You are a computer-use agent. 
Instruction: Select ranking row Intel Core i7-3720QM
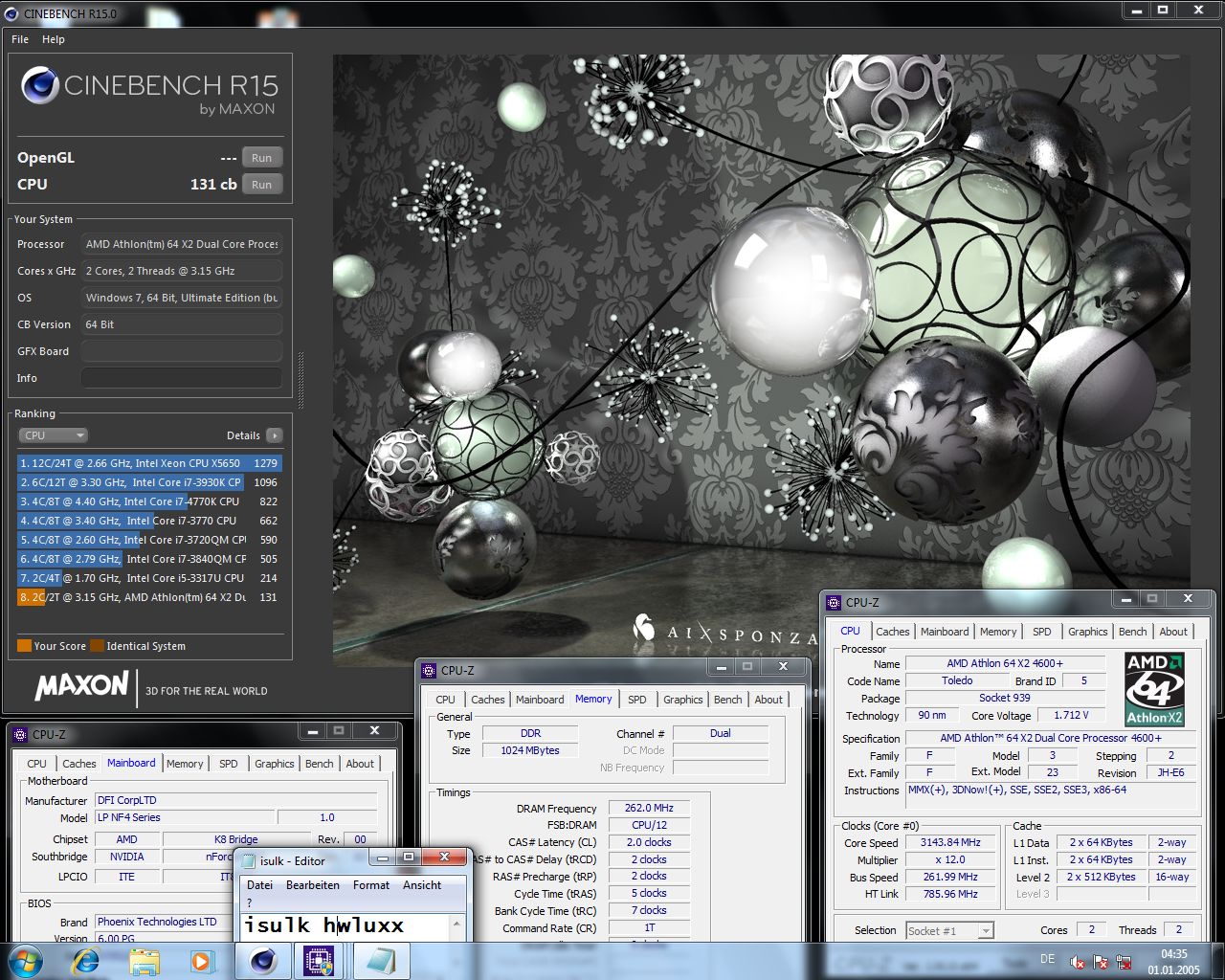pos(149,540)
